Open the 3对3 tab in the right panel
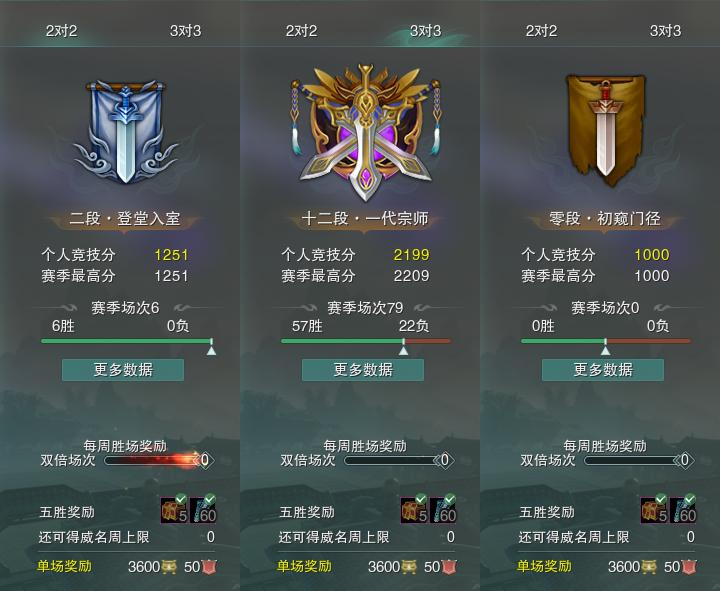720x591 pixels. click(665, 31)
